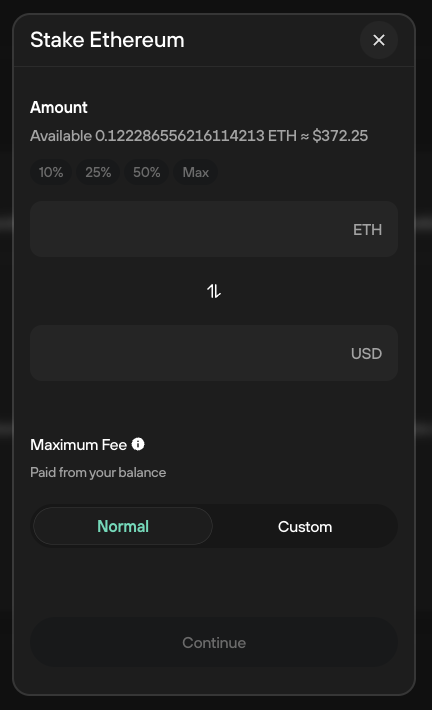The height and width of the screenshot is (710, 432).
Task: Switch fee mode to Custom
Action: (305, 527)
